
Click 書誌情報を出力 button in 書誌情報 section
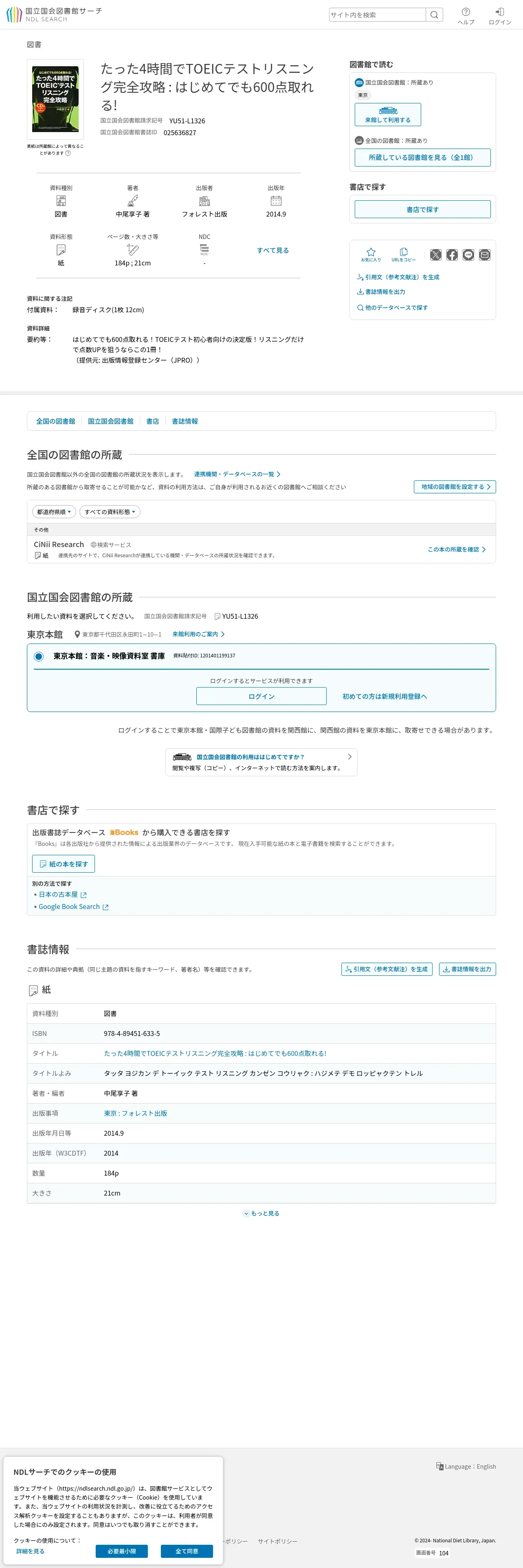pyautogui.click(x=468, y=969)
